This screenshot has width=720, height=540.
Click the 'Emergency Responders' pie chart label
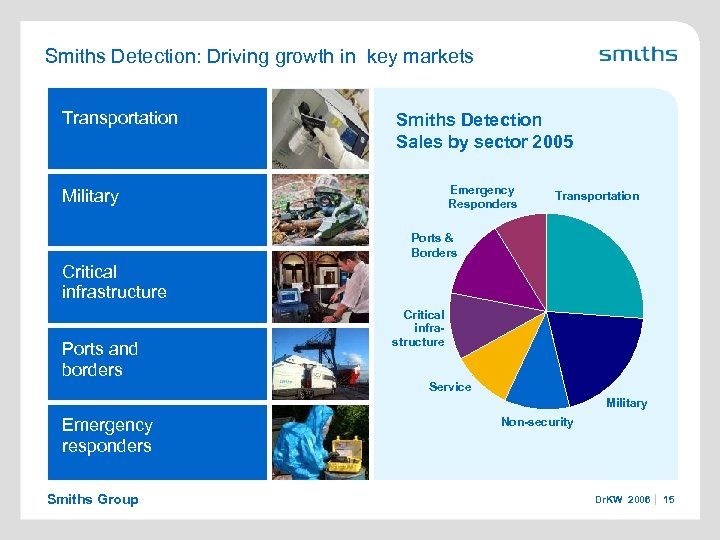click(x=482, y=197)
